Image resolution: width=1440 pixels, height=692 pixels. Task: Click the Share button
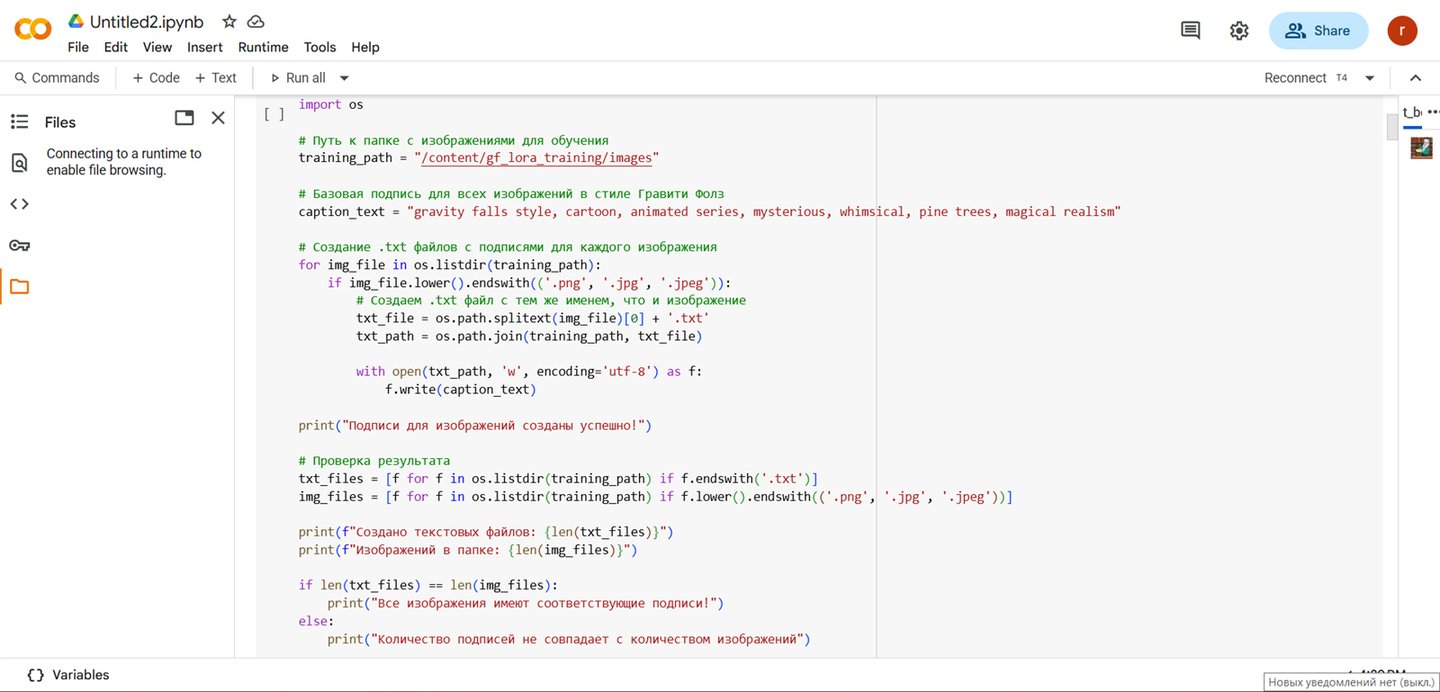coord(1318,31)
